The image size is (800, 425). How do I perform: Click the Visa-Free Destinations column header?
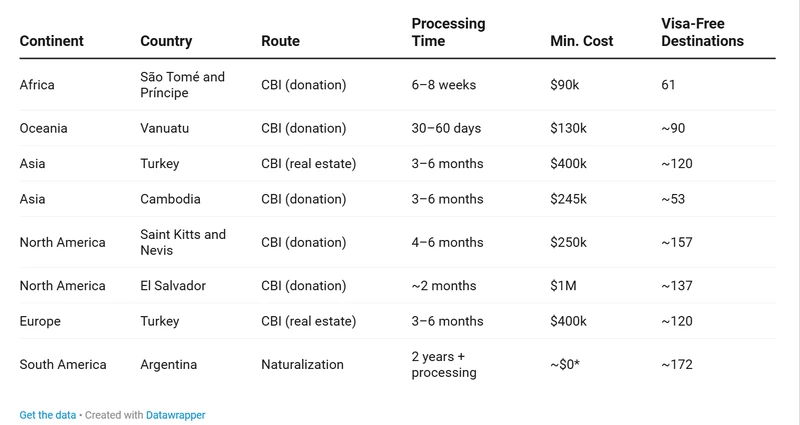[x=703, y=32]
